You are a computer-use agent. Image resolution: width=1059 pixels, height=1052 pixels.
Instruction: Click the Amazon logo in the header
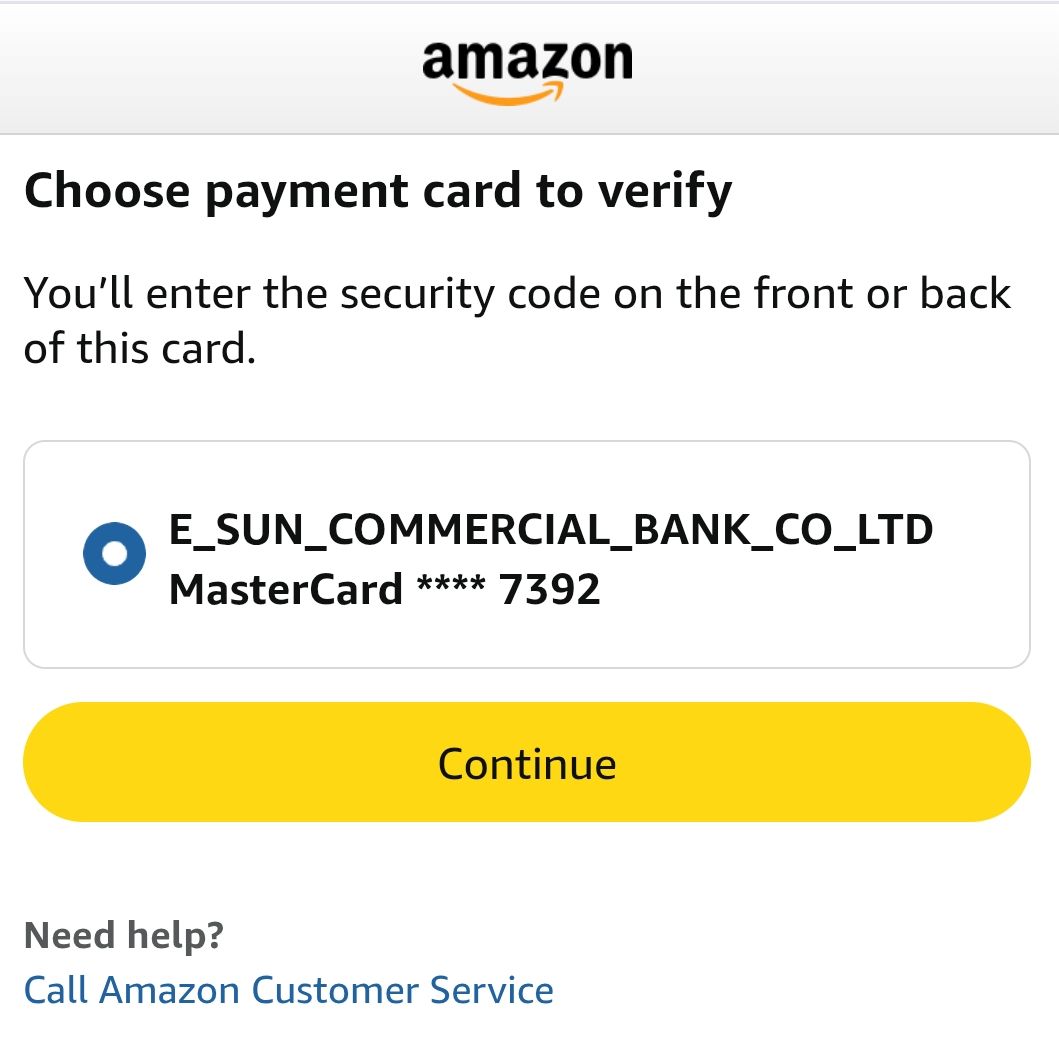coord(527,70)
